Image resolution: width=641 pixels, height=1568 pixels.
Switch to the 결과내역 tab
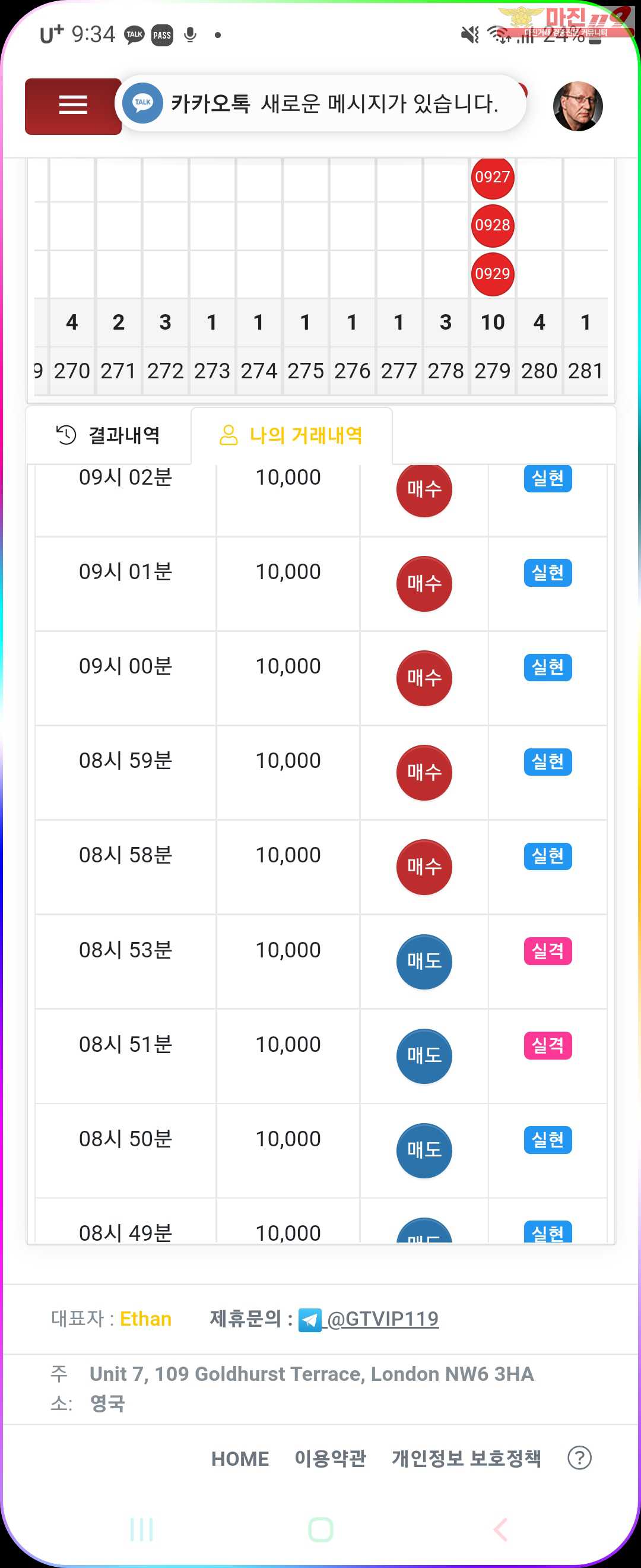click(109, 435)
